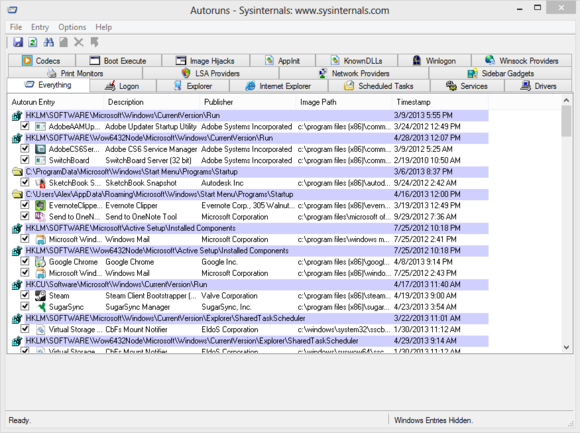Screen dimensions: 580x433
Task: Click the Delete X toolbar icon
Action: click(x=78, y=42)
